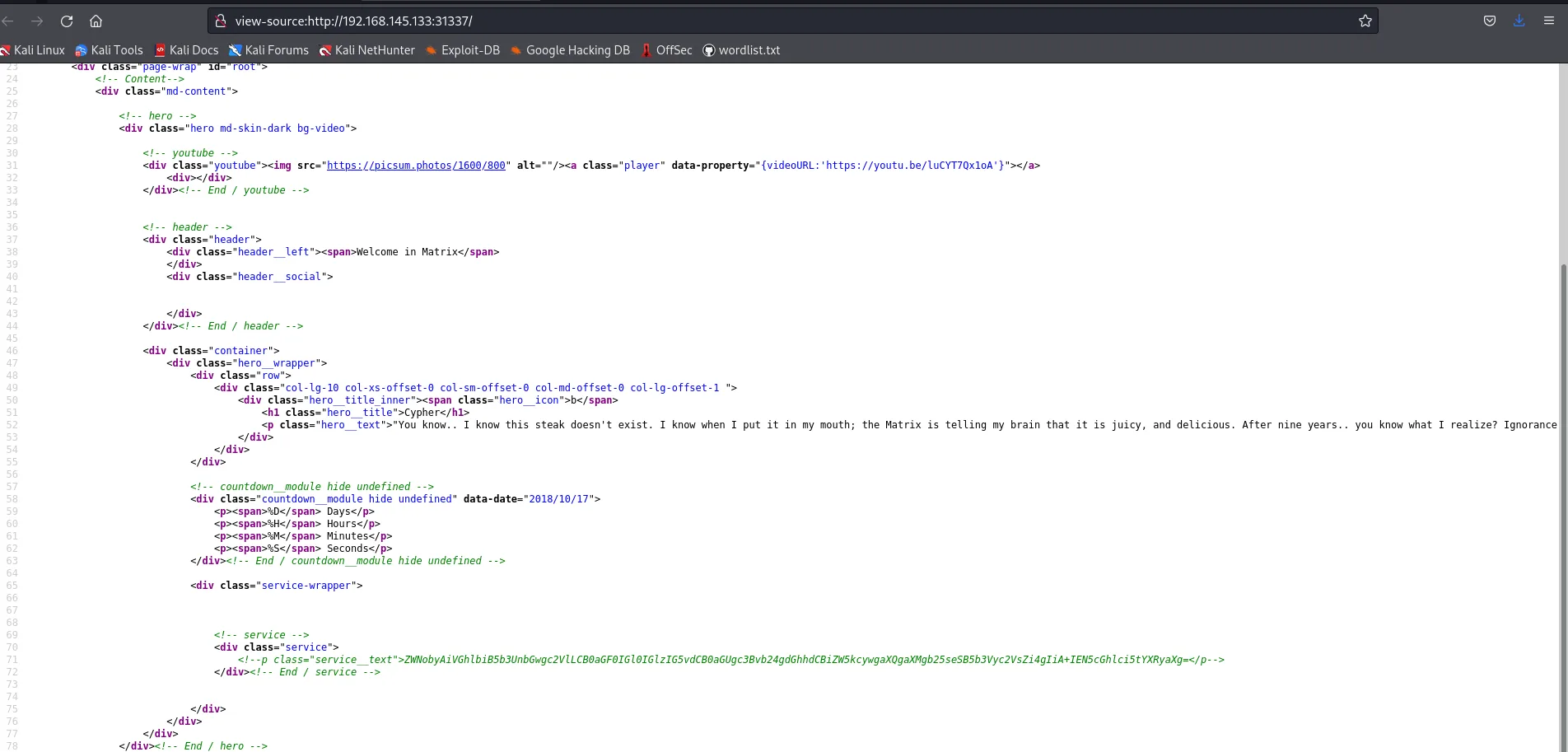Open the Kali Forums bookmark
The image size is (1568, 752).
coord(268,50)
